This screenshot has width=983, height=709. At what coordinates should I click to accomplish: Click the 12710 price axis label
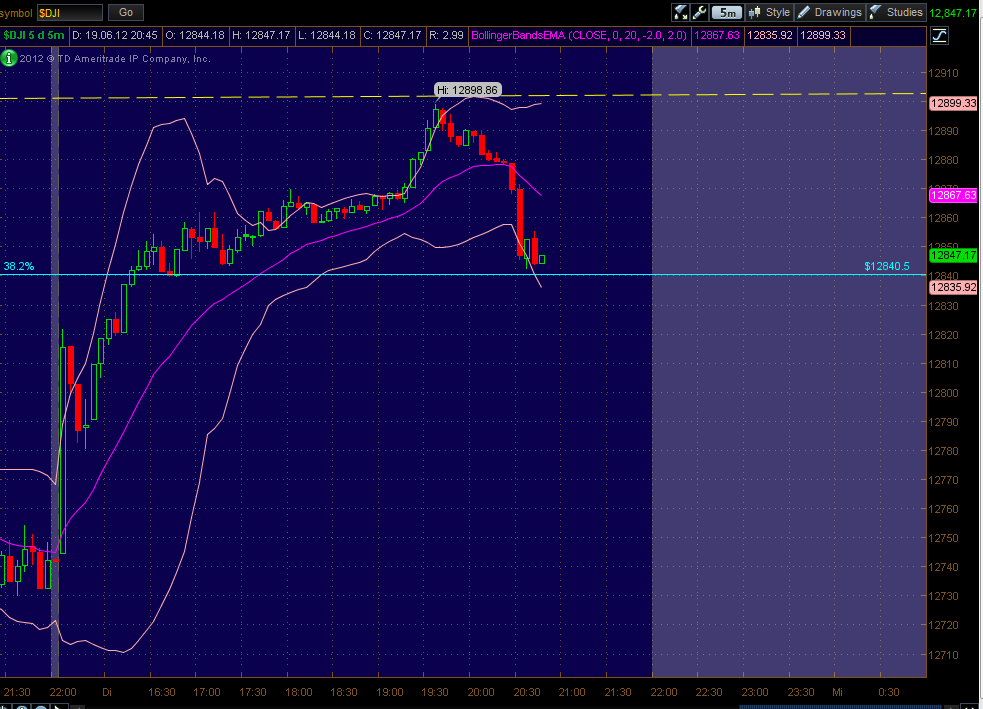pyautogui.click(x=944, y=655)
